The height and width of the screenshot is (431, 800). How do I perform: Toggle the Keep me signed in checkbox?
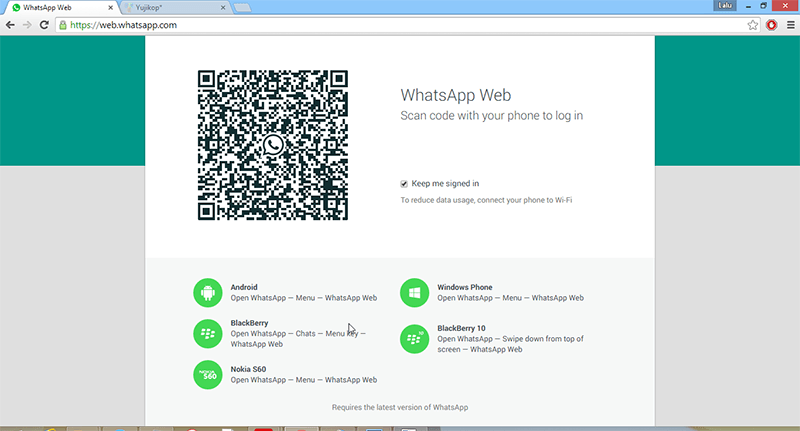(404, 184)
